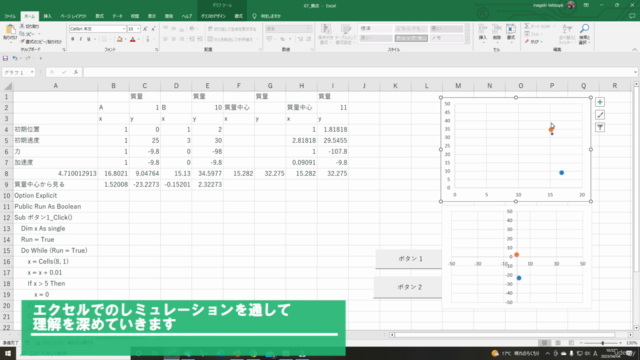This screenshot has height=360, width=640.
Task: Click the Insert cells icon
Action: click(x=483, y=29)
